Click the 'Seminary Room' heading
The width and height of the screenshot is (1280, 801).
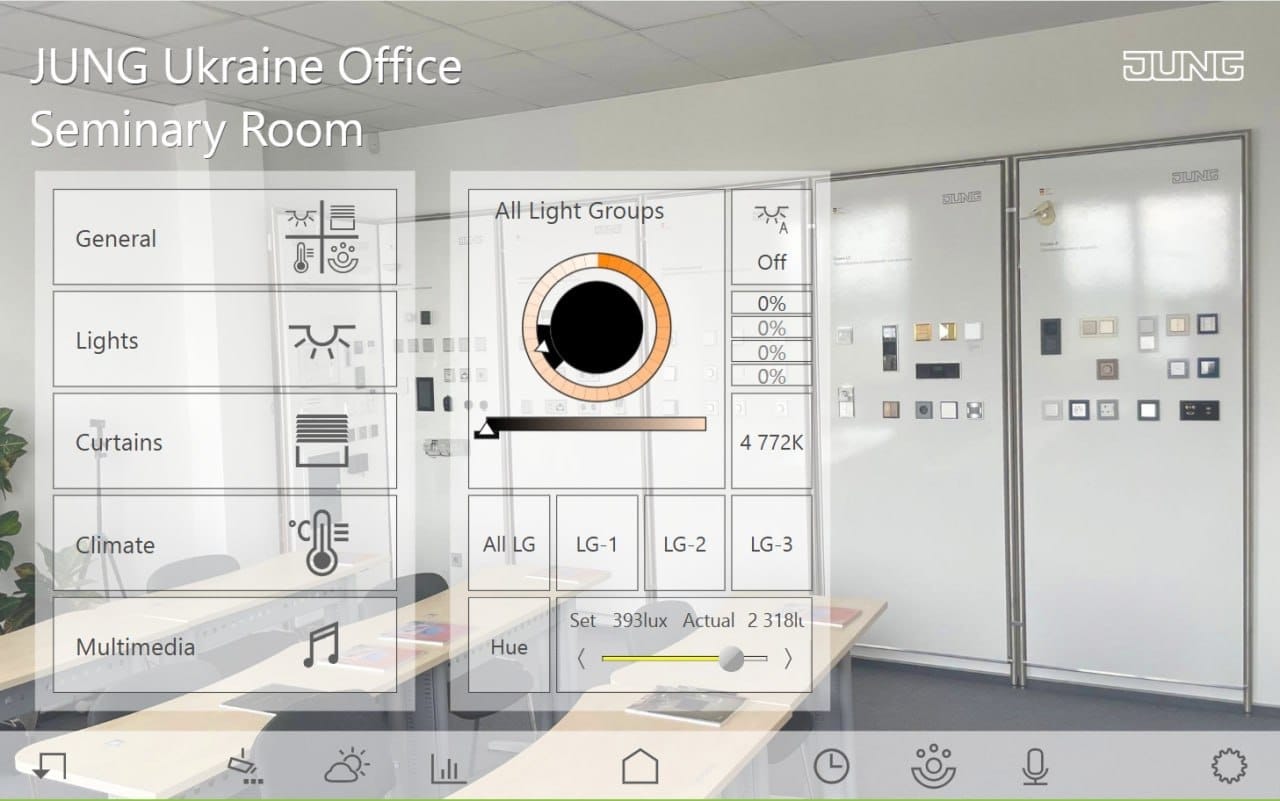[x=197, y=131]
